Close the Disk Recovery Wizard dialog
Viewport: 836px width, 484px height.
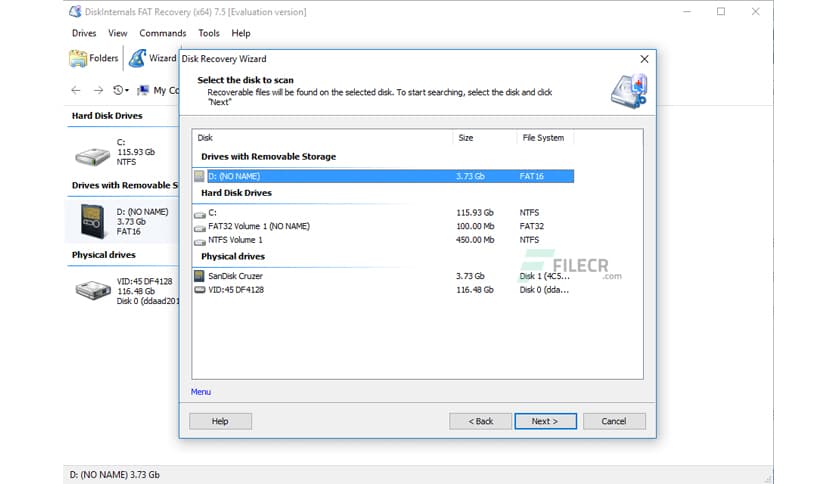(x=645, y=59)
